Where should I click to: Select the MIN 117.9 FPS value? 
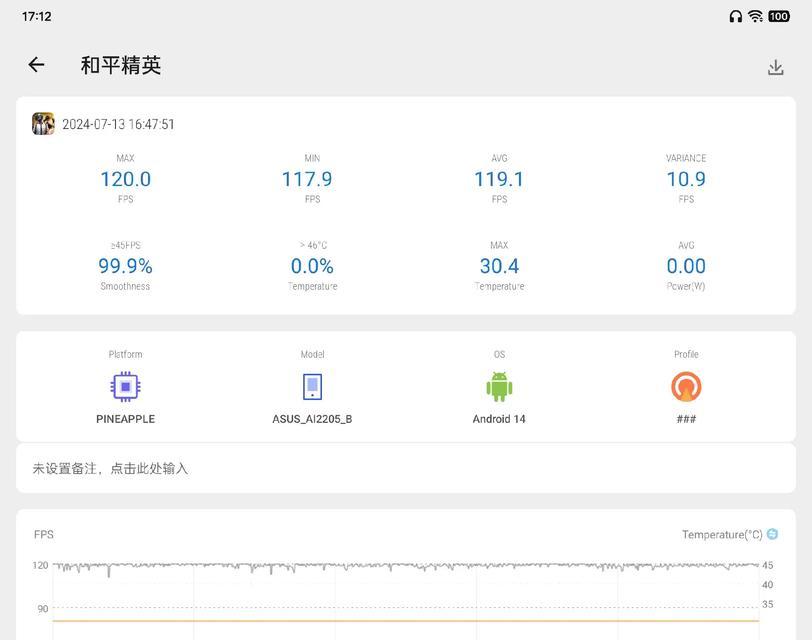tap(307, 179)
